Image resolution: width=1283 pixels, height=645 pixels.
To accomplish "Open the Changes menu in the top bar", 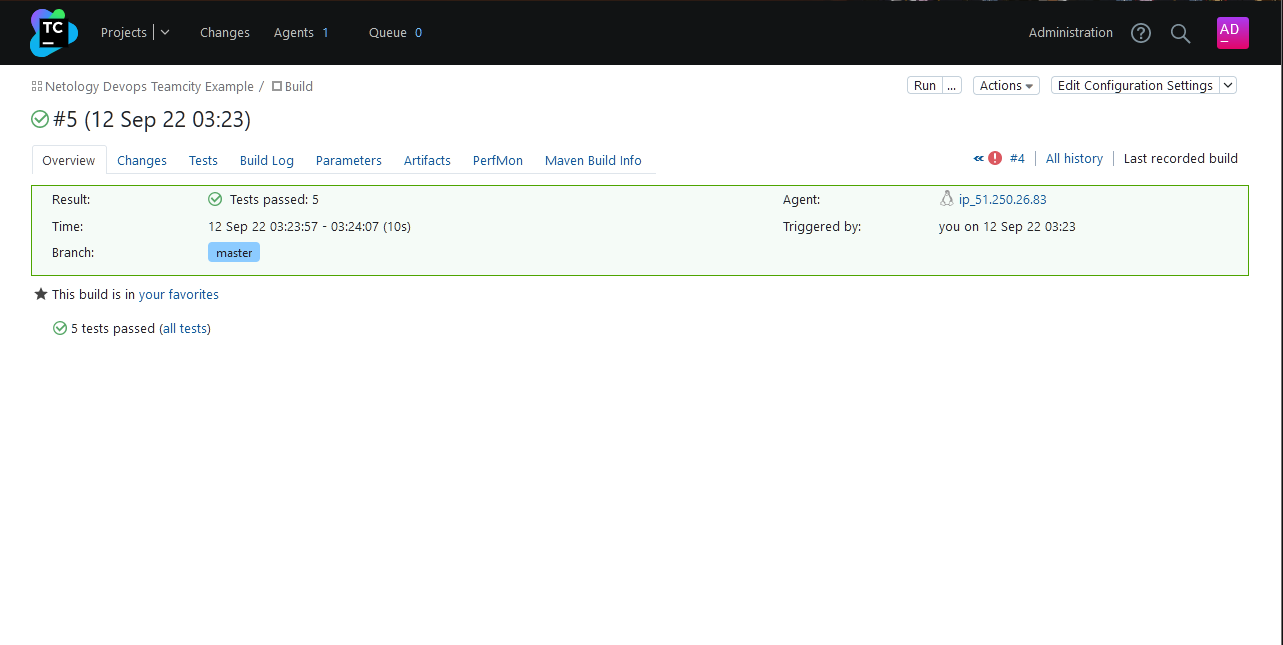I will 224,32.
